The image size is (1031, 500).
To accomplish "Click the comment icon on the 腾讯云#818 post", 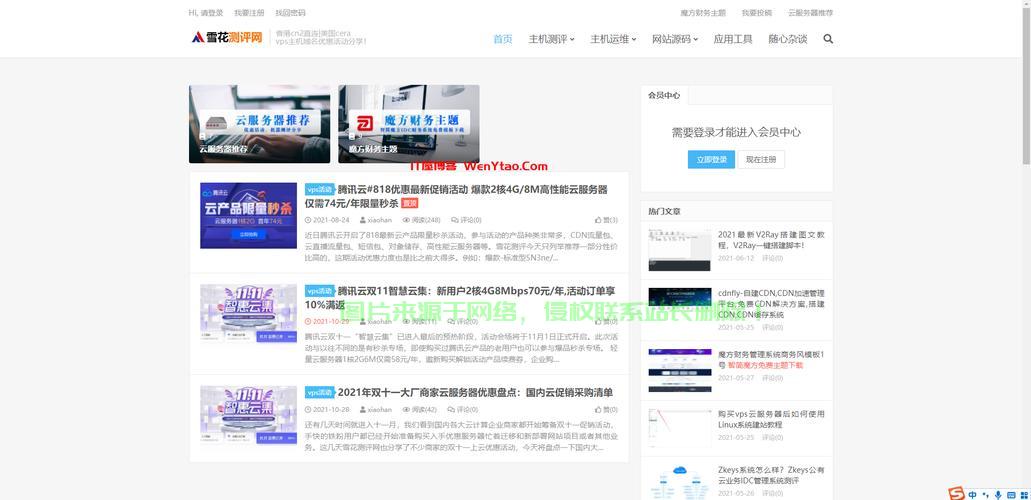I will pyautogui.click(x=455, y=220).
